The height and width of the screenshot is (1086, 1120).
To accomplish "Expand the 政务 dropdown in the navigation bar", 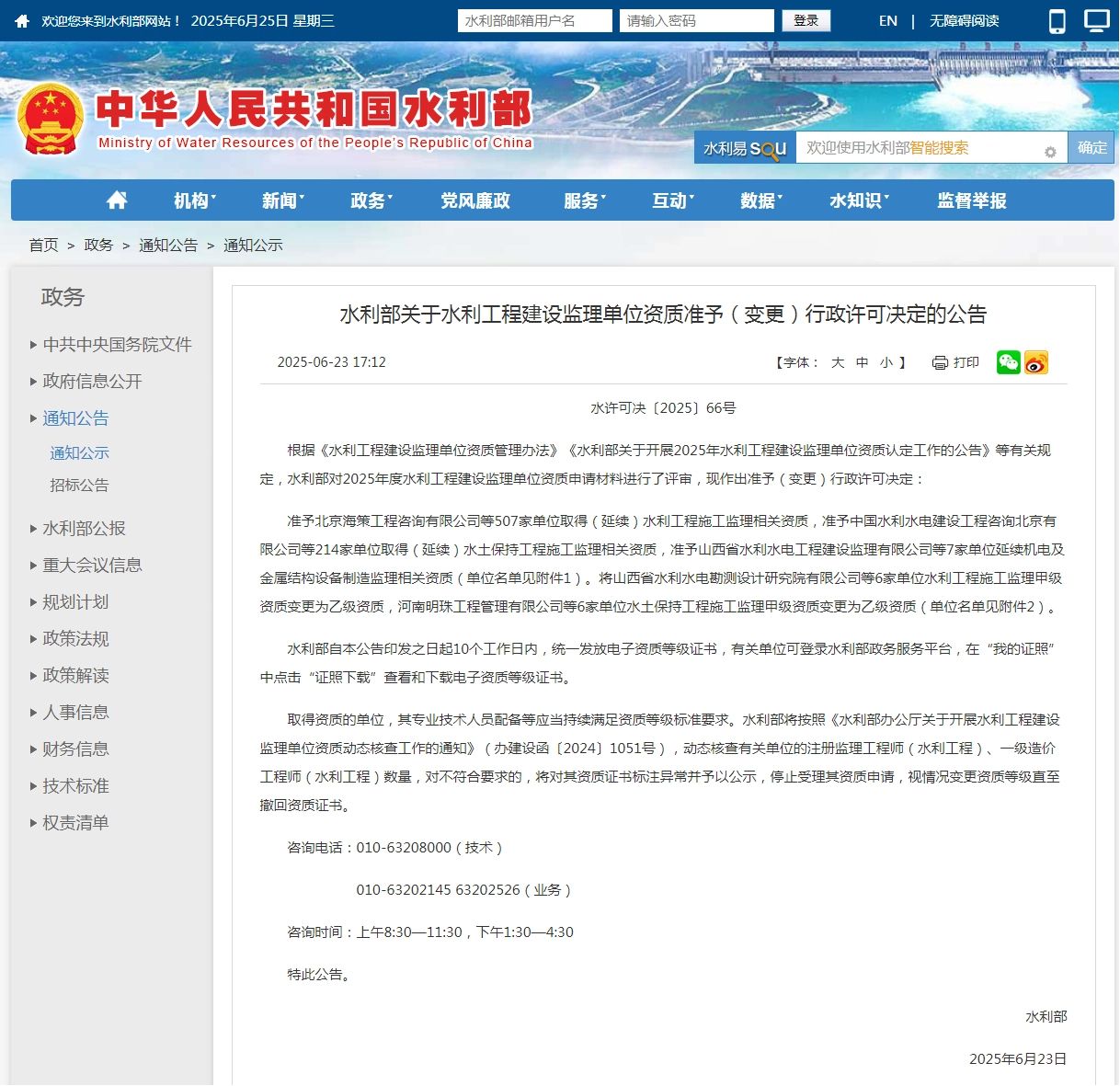I will tap(371, 200).
